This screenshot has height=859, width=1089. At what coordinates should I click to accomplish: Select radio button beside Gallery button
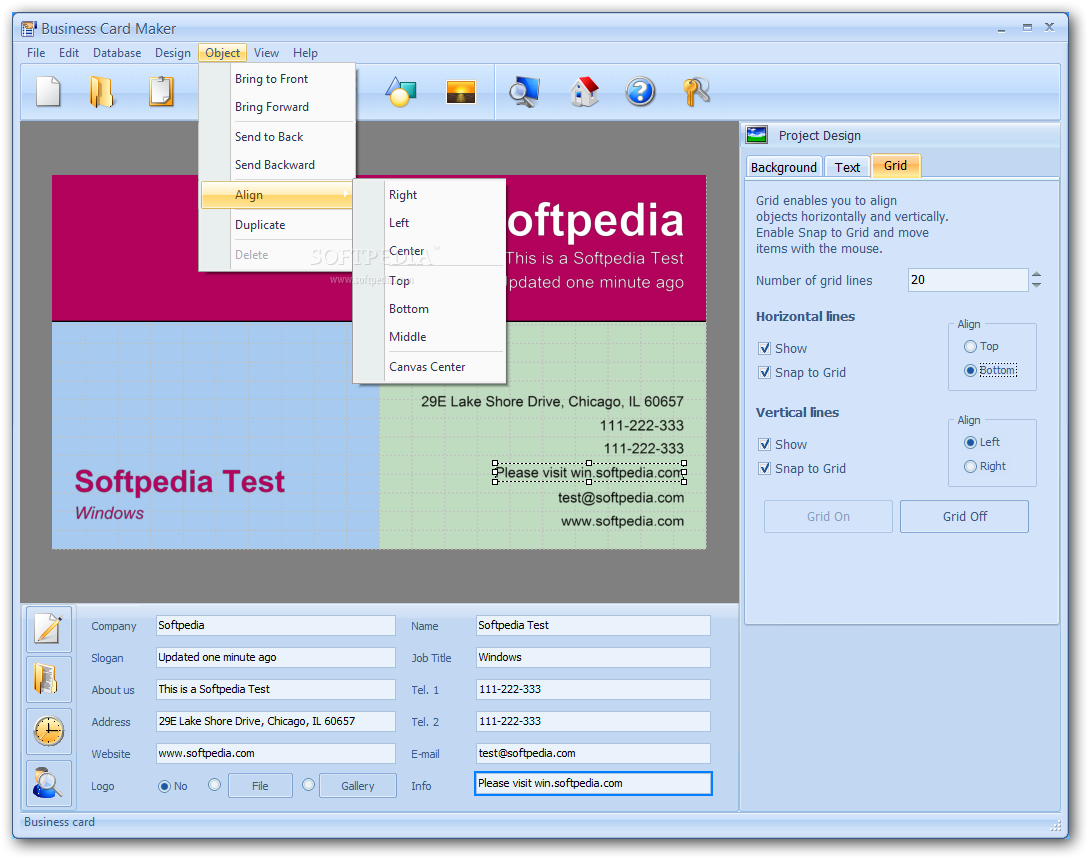pos(309,785)
